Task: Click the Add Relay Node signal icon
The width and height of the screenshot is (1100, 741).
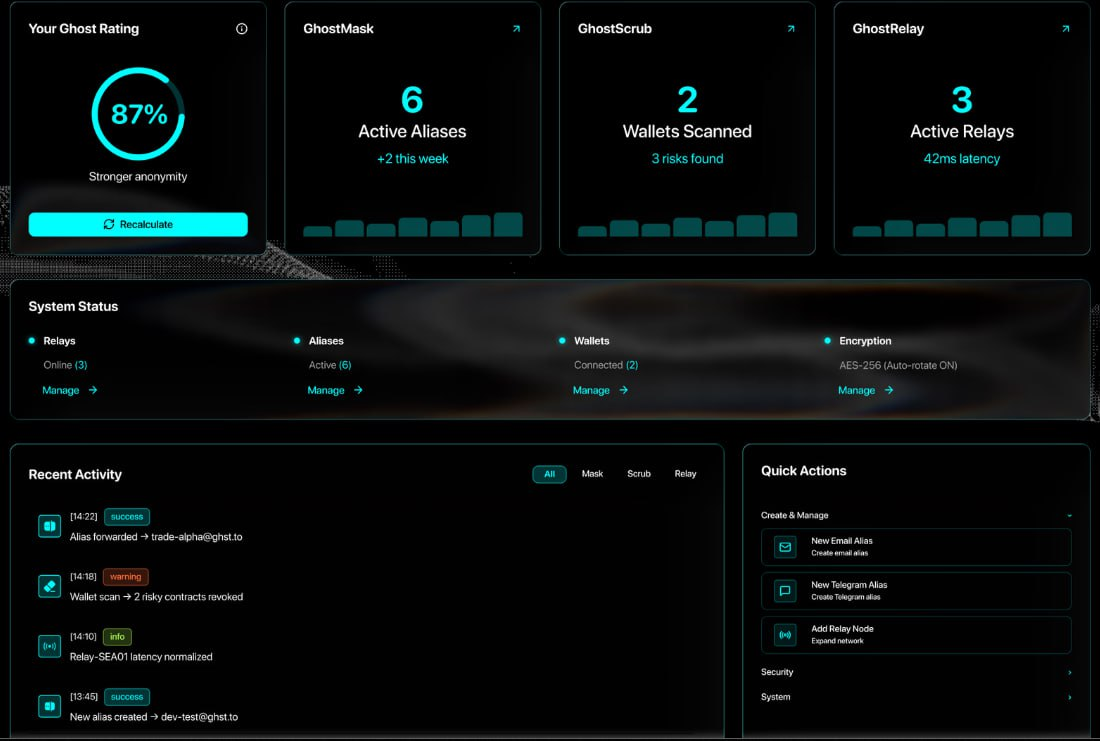Action: [x=785, y=635]
